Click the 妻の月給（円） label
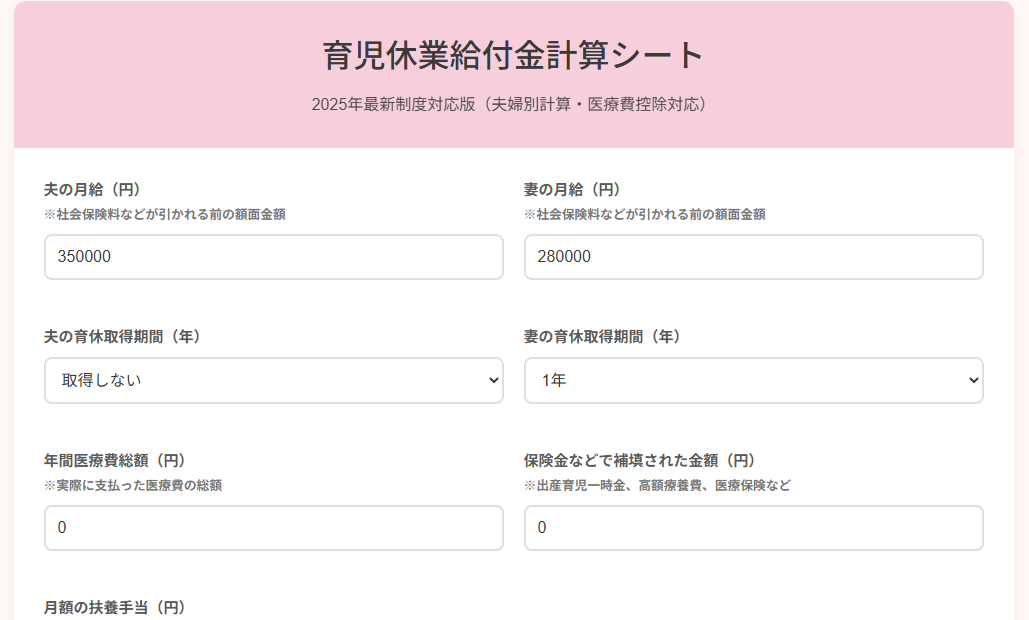This screenshot has height=620, width=1029. pos(572,189)
